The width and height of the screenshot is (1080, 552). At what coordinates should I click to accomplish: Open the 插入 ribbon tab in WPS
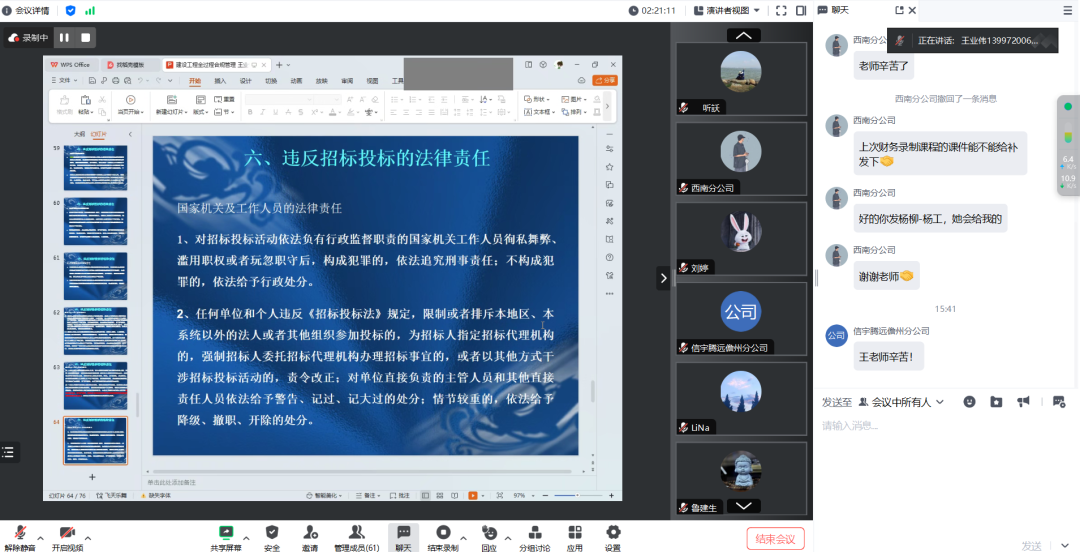[220, 81]
